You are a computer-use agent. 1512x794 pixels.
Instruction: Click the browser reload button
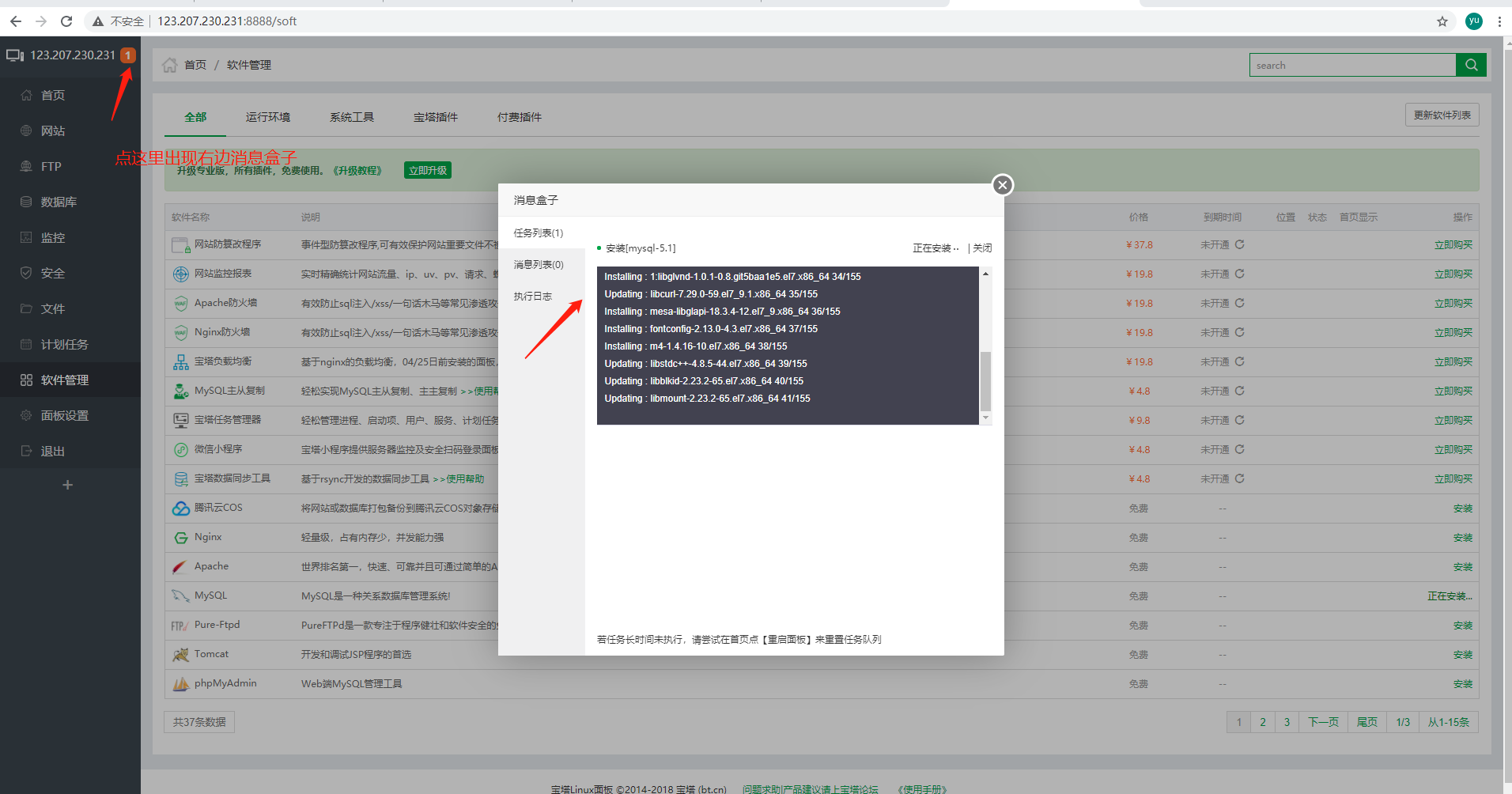tap(66, 21)
